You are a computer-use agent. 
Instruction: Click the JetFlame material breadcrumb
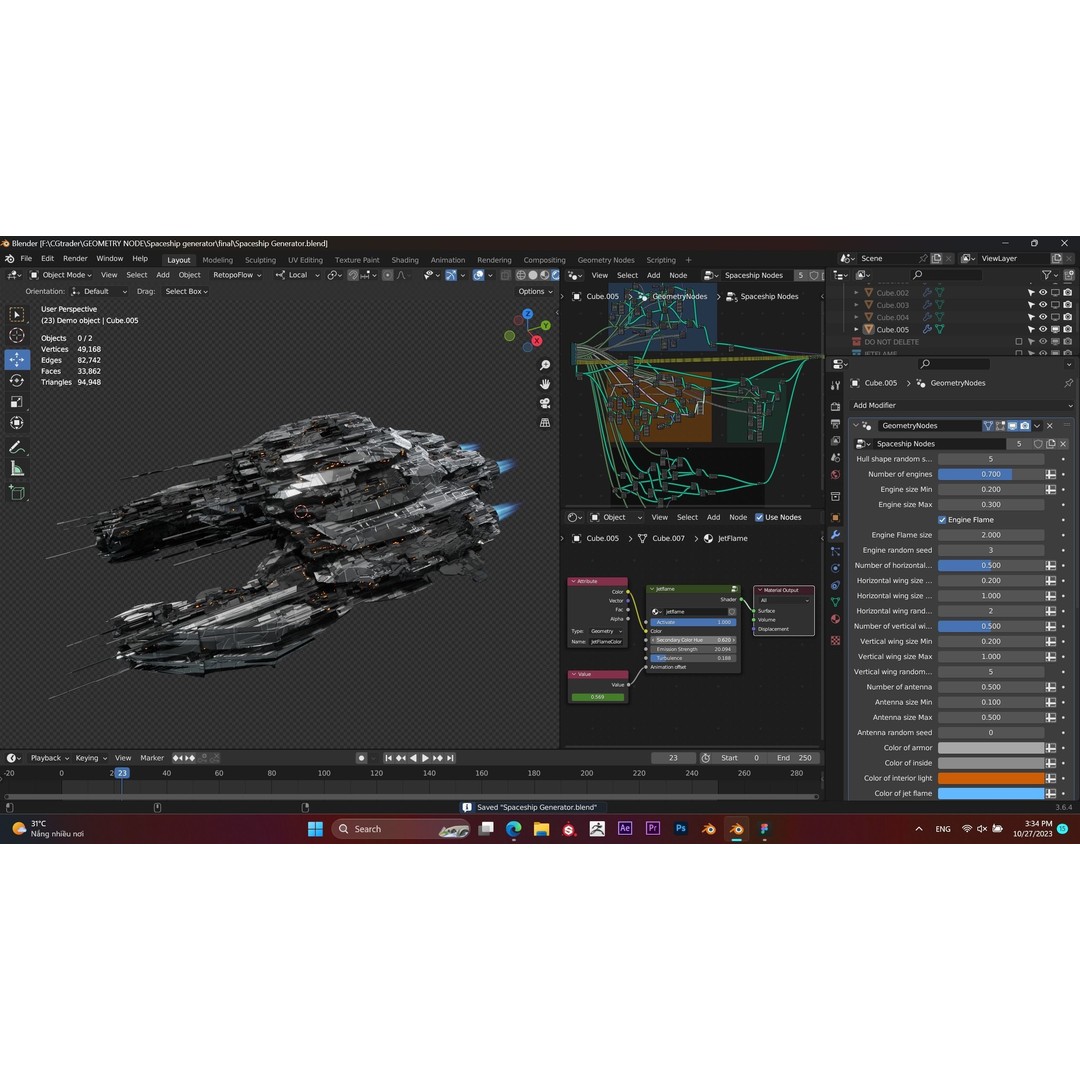[x=732, y=539]
